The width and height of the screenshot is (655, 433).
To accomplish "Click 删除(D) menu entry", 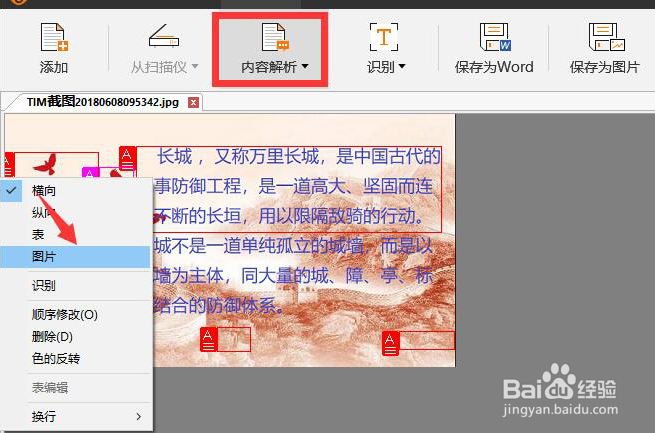I will coord(75,337).
